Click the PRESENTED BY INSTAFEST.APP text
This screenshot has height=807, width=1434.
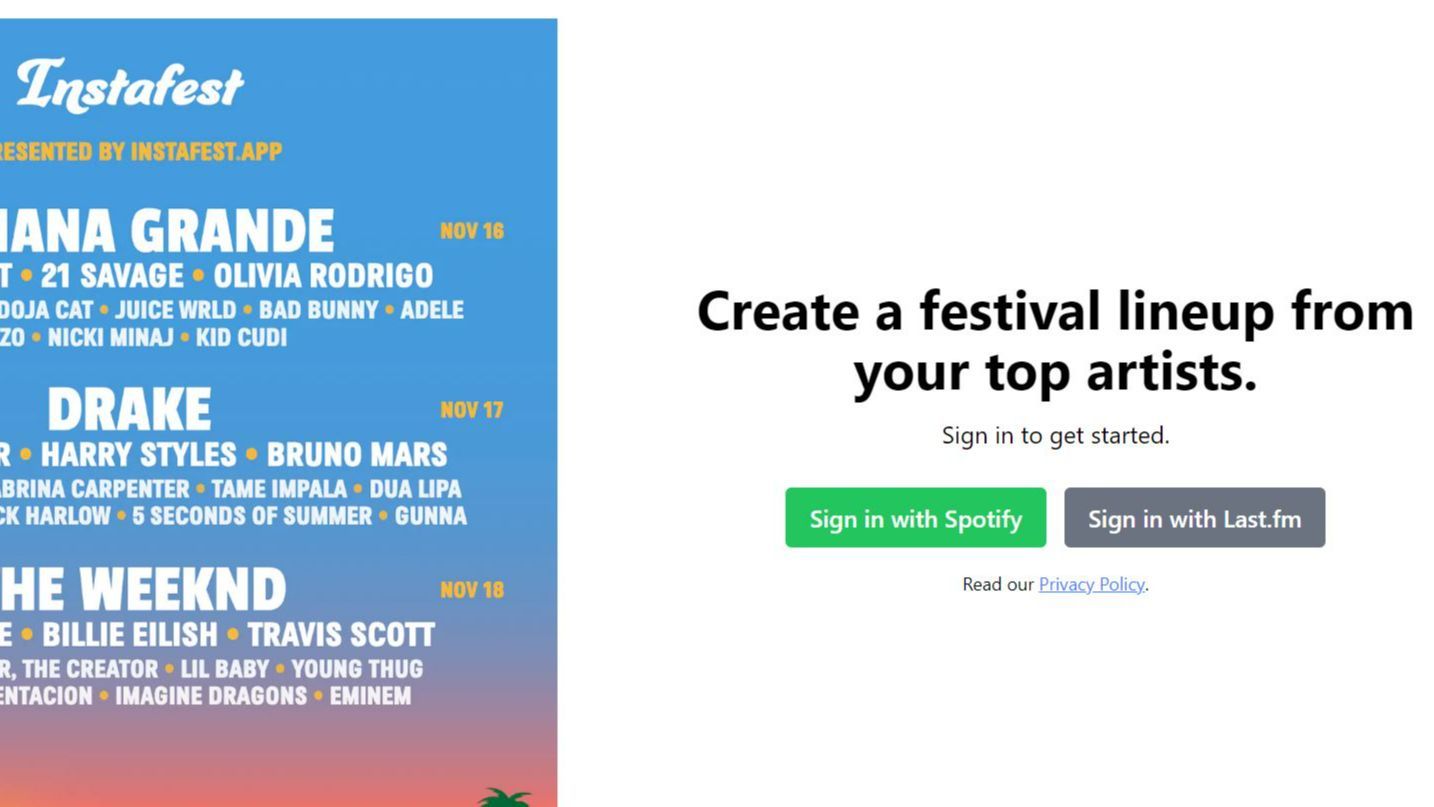click(x=140, y=151)
